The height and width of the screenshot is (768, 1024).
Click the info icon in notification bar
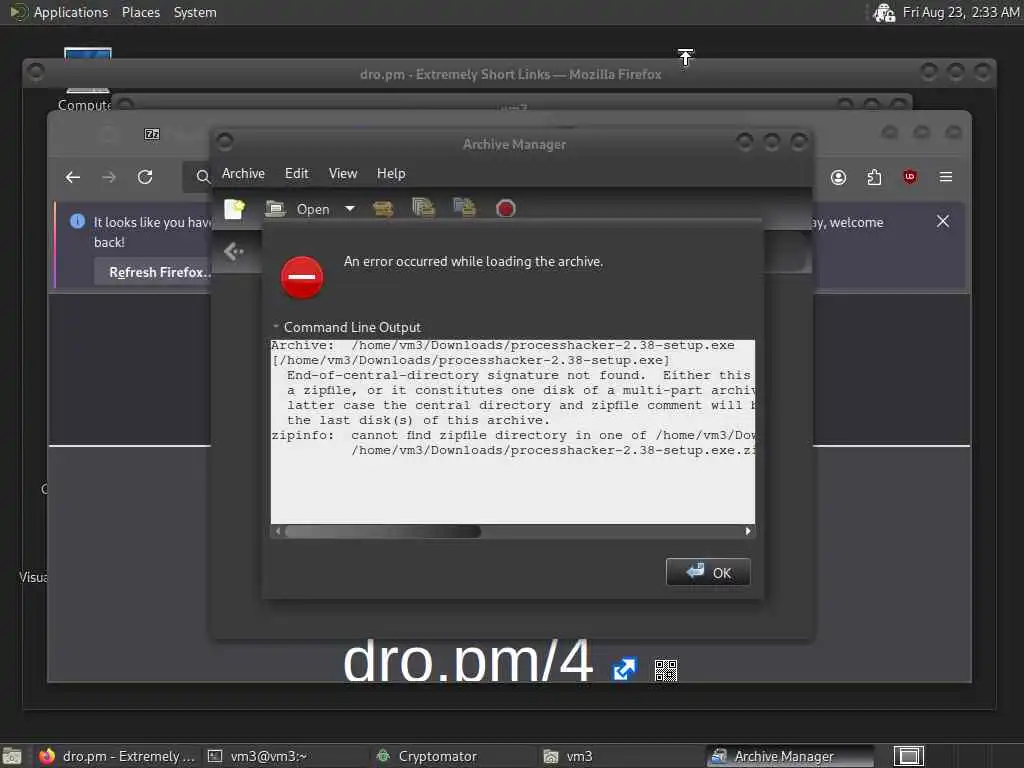pyautogui.click(x=77, y=221)
